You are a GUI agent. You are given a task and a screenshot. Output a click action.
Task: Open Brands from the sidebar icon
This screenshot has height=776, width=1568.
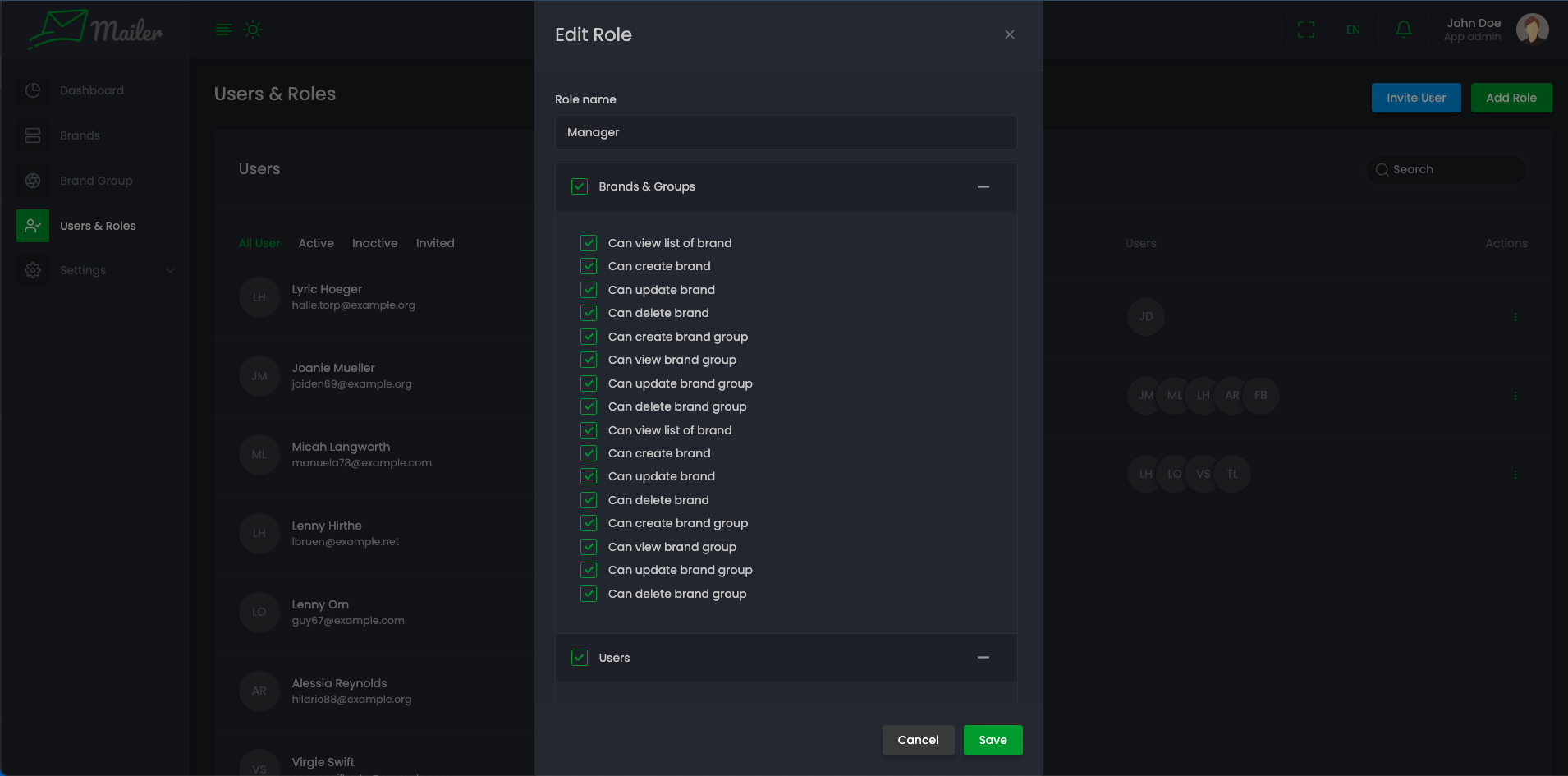(x=33, y=135)
